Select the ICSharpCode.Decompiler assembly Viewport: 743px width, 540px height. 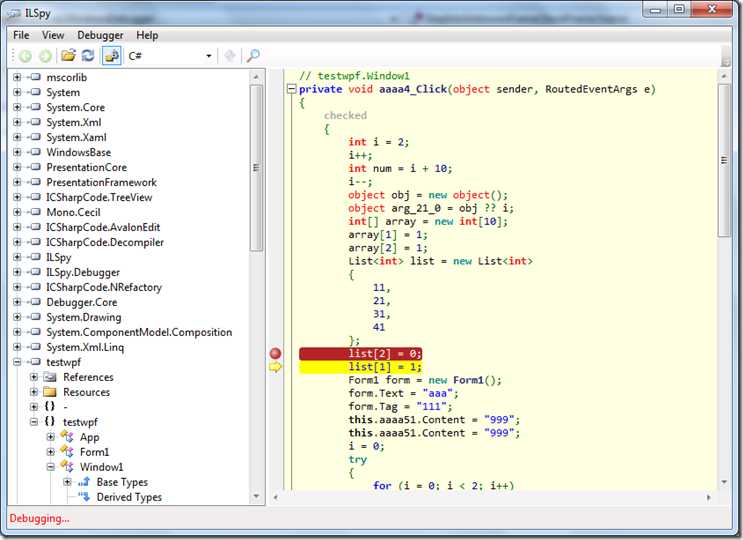point(104,242)
